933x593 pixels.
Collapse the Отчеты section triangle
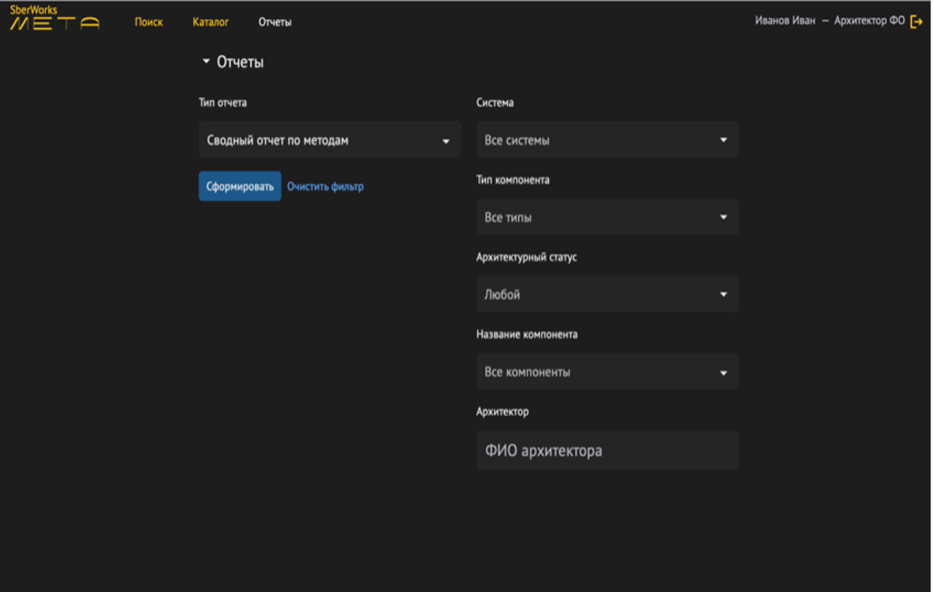coord(206,61)
